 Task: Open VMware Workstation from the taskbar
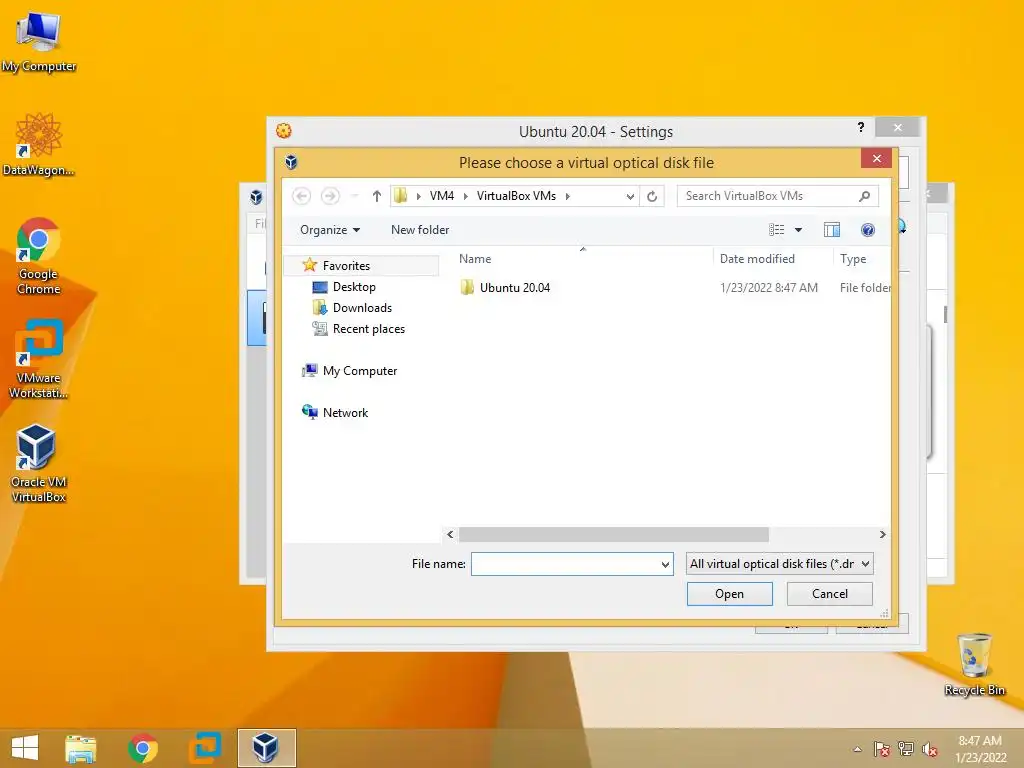[205, 748]
